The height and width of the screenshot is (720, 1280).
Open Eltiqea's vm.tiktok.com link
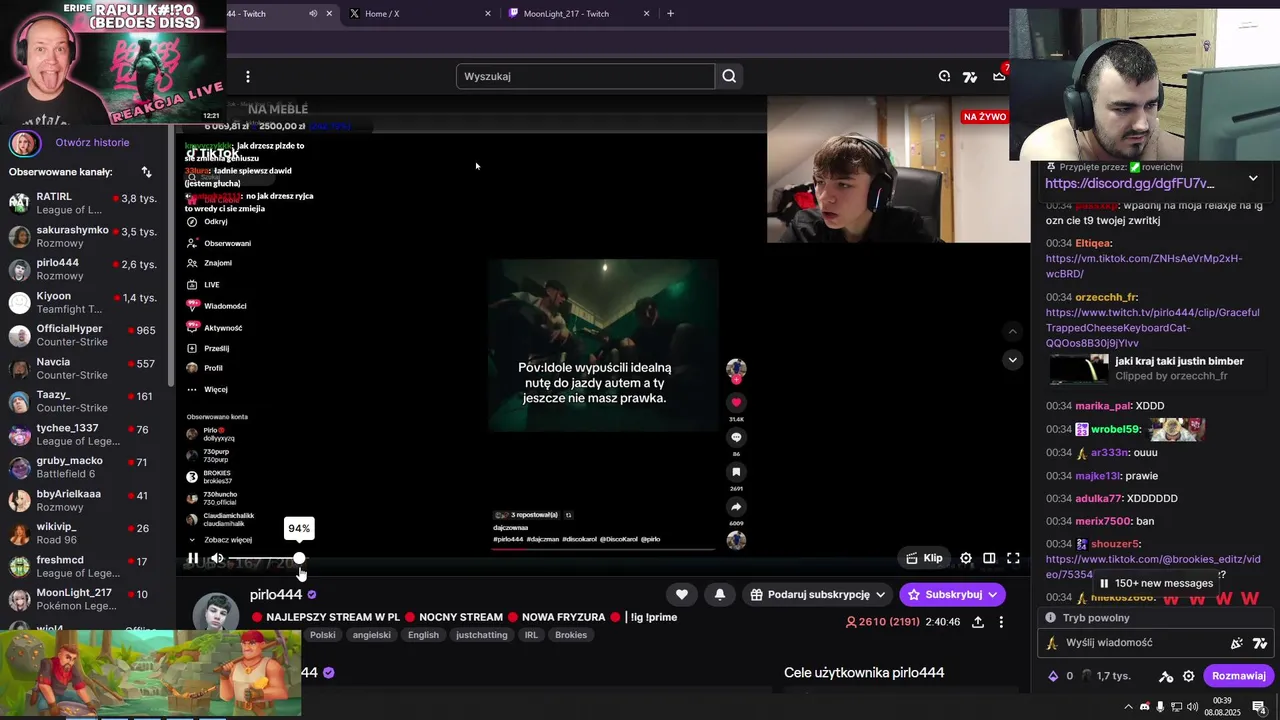click(x=1144, y=266)
